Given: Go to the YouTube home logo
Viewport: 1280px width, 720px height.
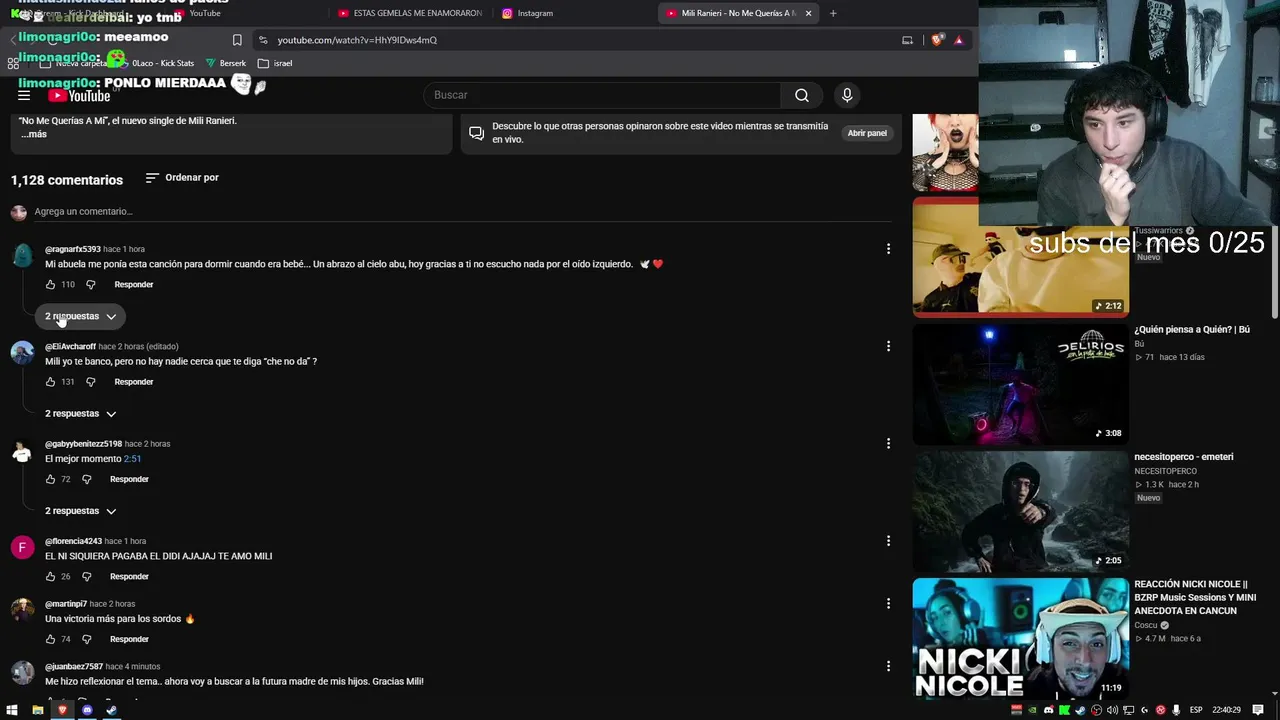Looking at the screenshot, I should [79, 96].
